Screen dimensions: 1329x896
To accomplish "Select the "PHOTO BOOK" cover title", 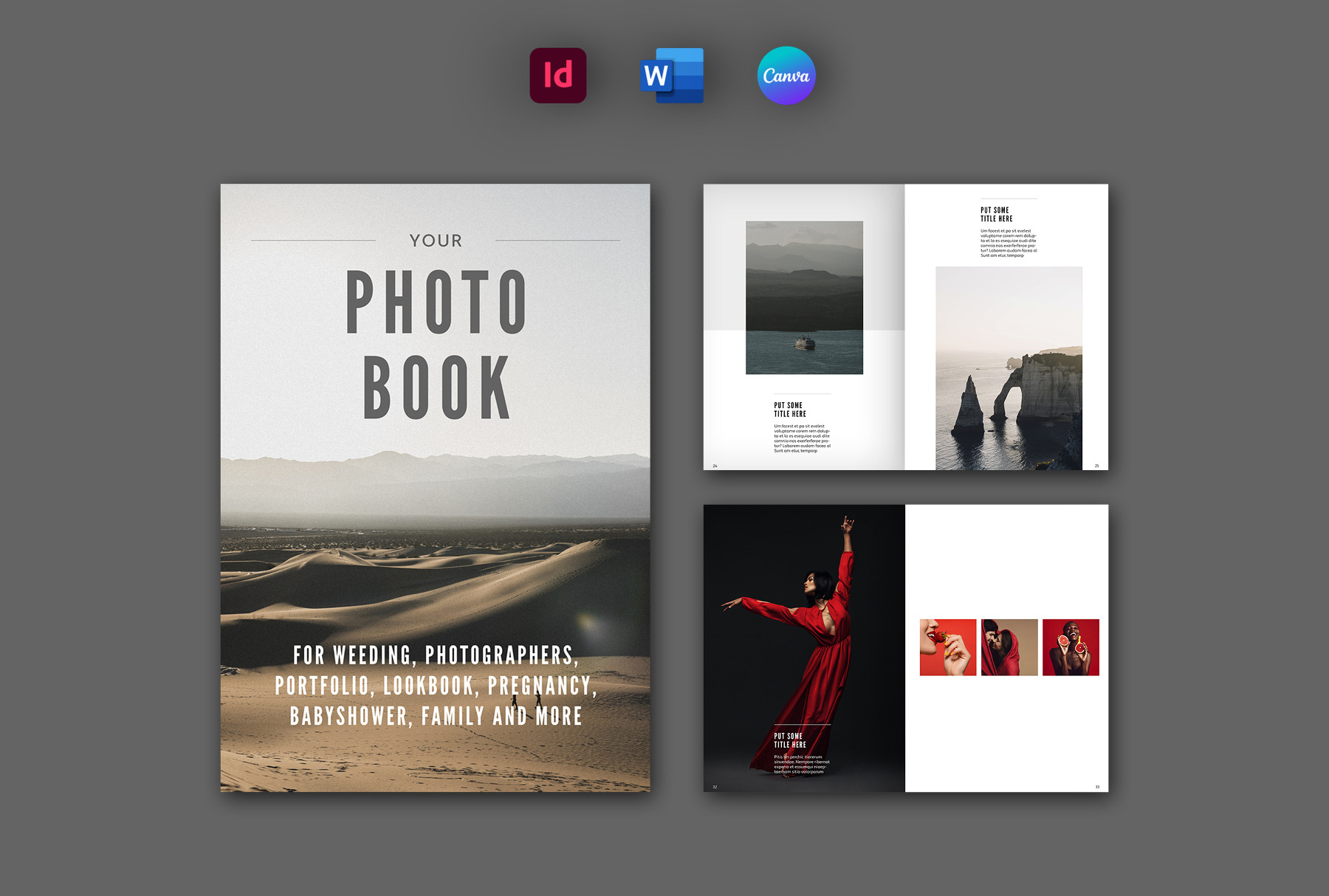I will coord(436,344).
